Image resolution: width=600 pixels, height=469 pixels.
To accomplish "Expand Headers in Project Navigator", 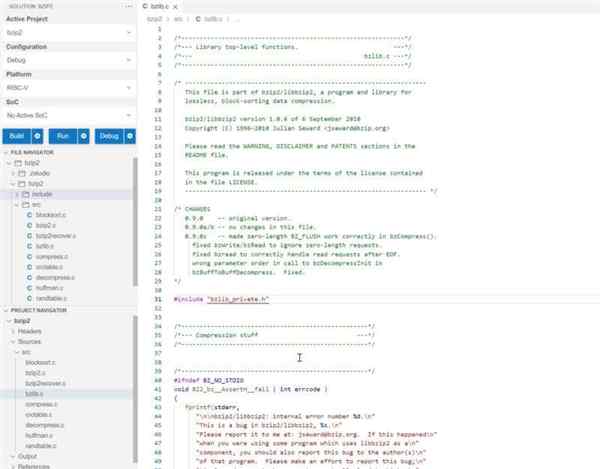I will click(x=13, y=331).
